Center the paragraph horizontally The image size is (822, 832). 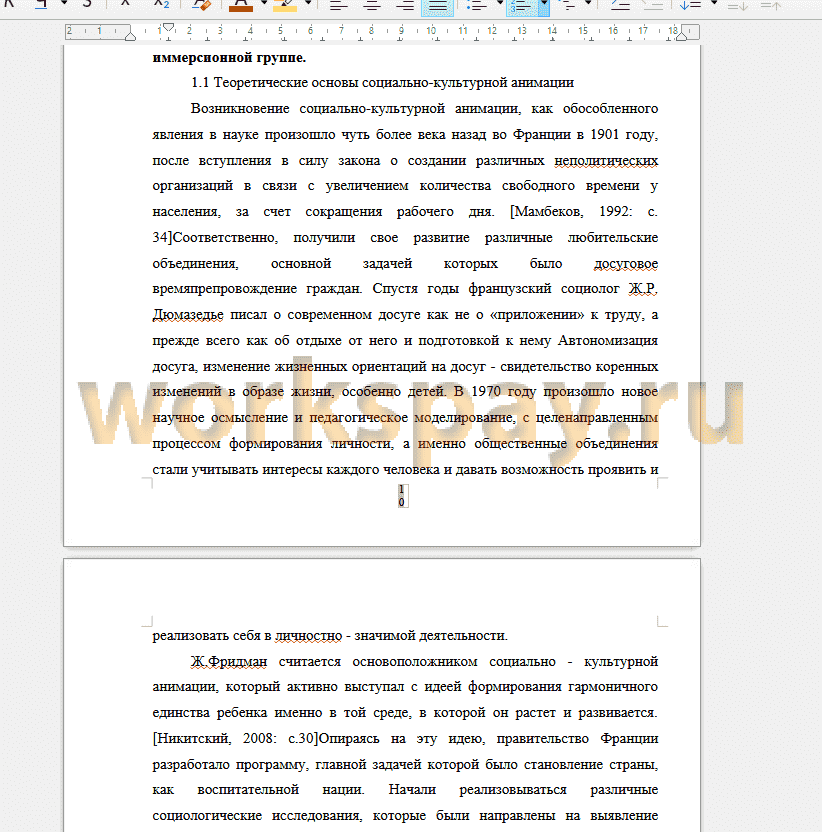click(x=372, y=5)
